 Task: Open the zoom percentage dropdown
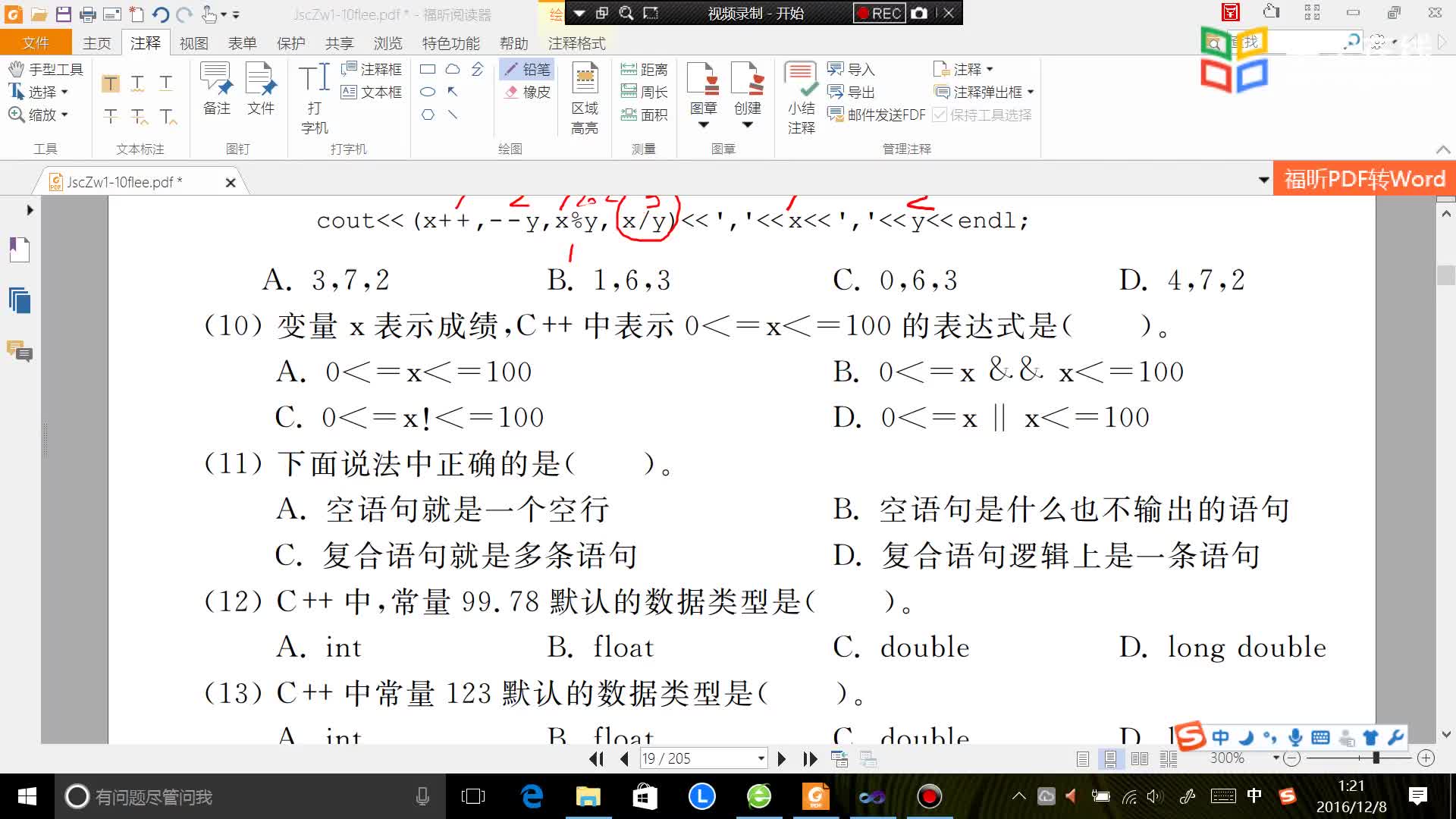point(1276,758)
